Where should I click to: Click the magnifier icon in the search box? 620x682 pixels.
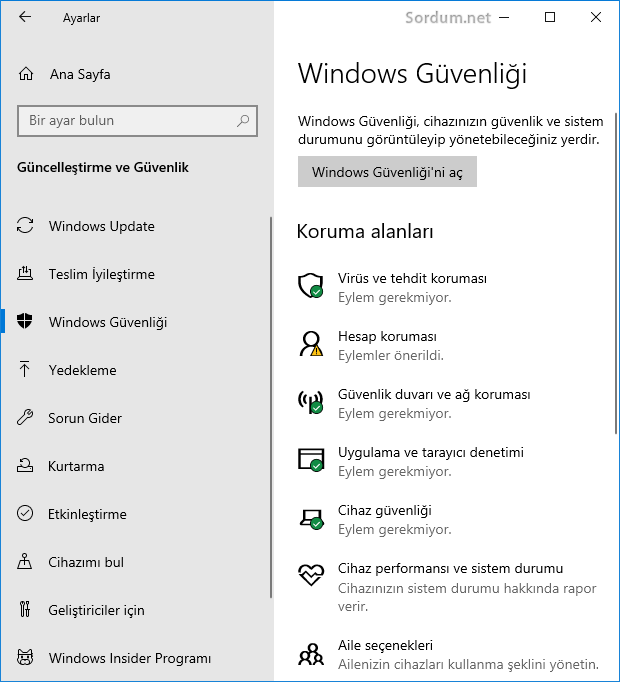243,120
